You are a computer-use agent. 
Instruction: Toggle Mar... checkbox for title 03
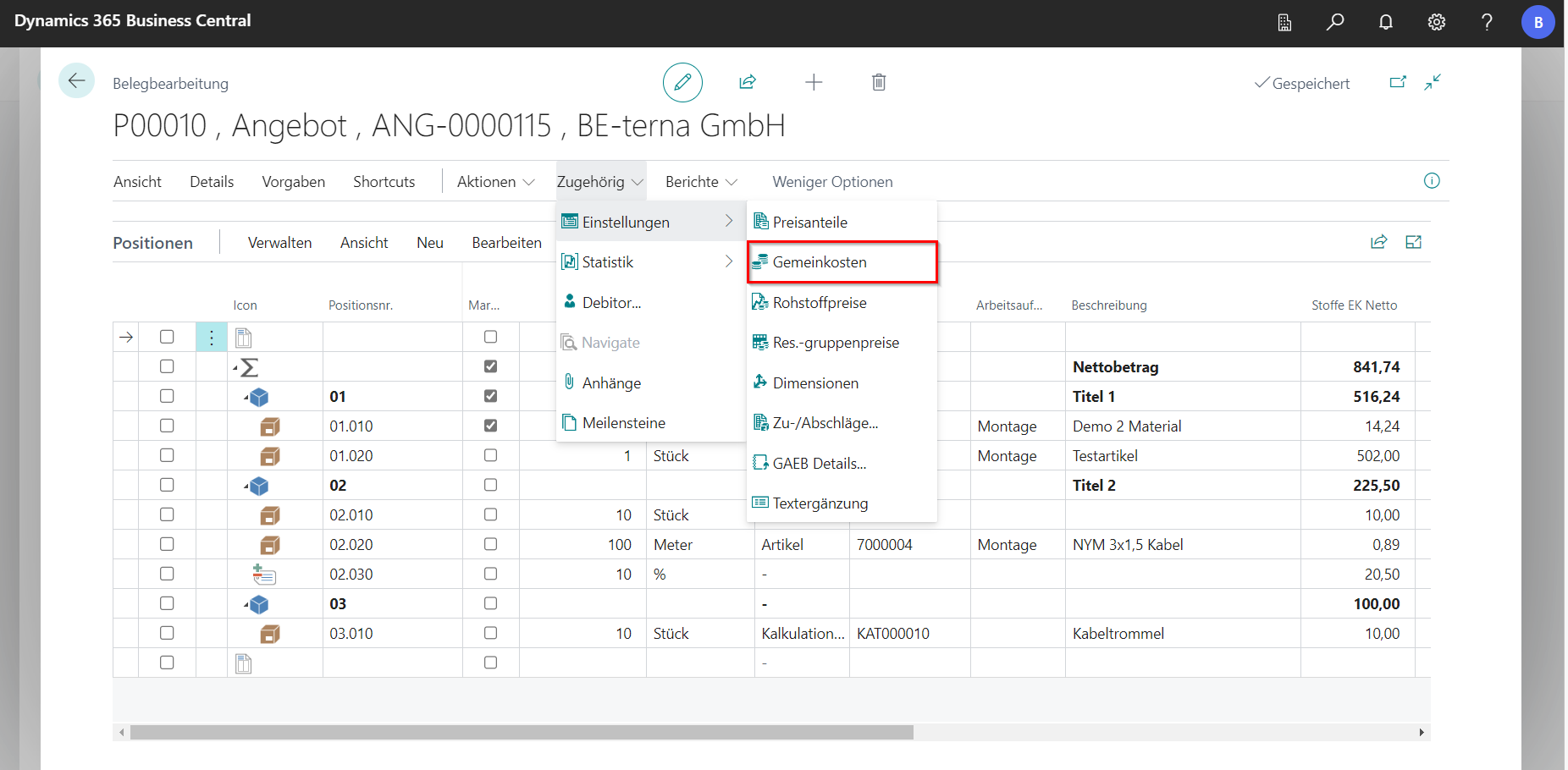coord(490,603)
